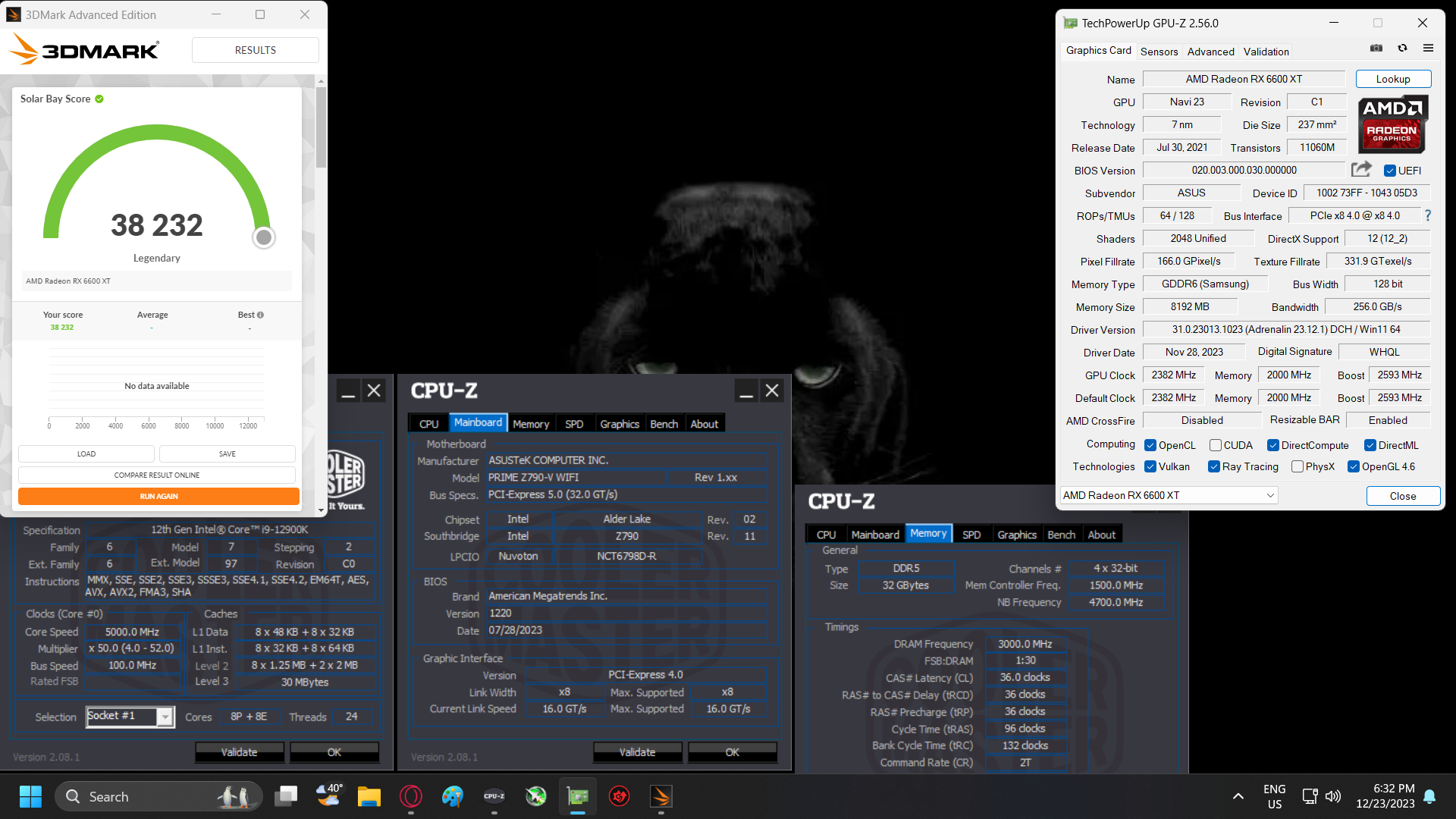Select the About tab in CPU-Z Mainboard window
Image resolution: width=1456 pixels, height=819 pixels.
coord(704,424)
